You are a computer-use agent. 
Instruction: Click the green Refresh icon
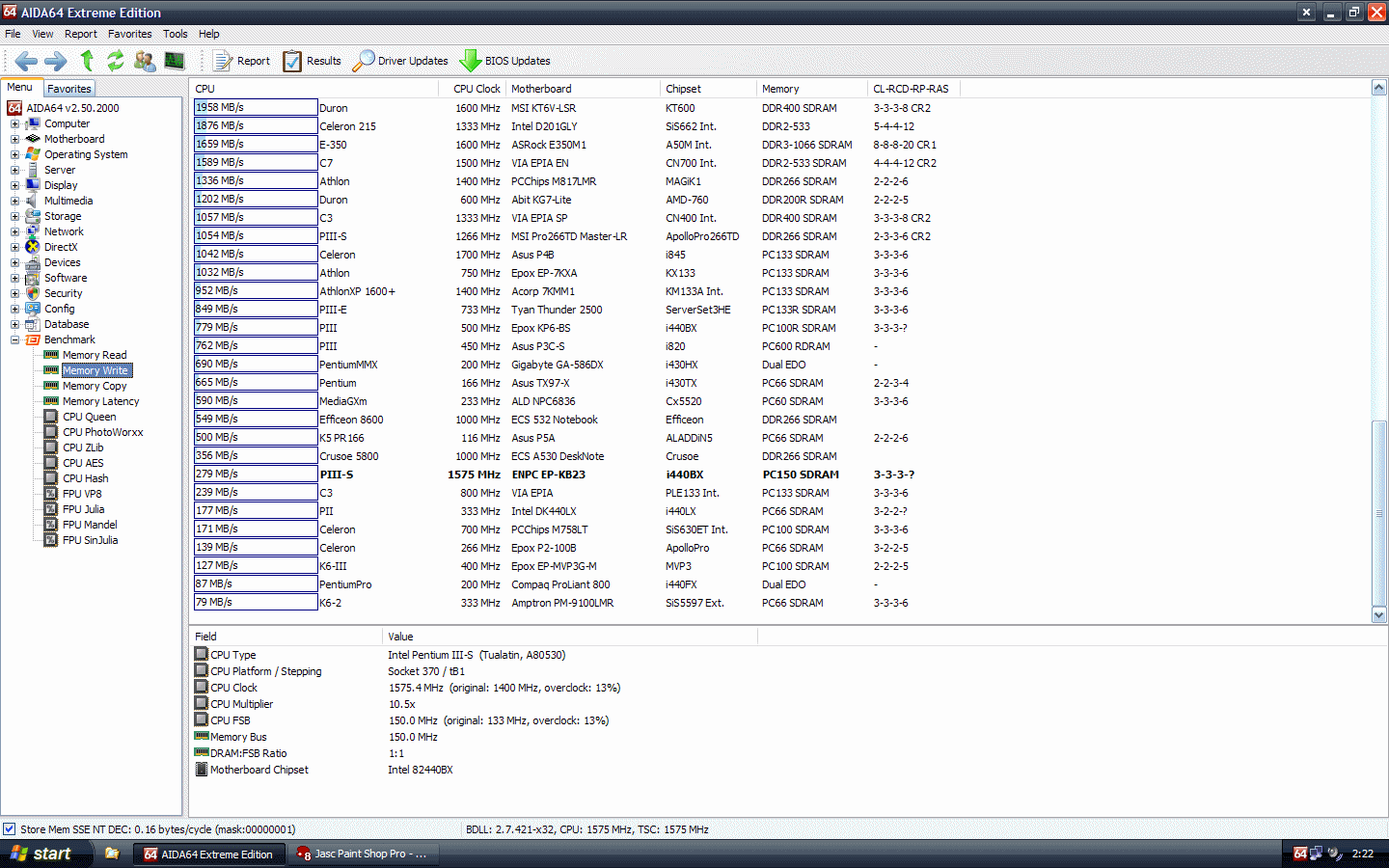(116, 61)
